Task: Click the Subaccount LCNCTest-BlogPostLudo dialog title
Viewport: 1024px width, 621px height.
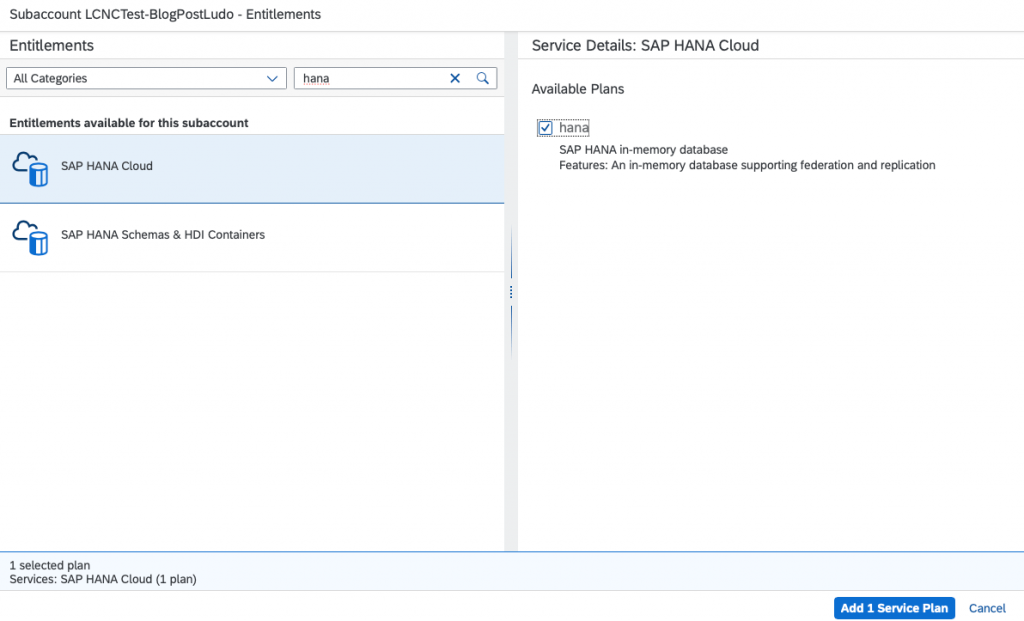Action: tap(165, 14)
